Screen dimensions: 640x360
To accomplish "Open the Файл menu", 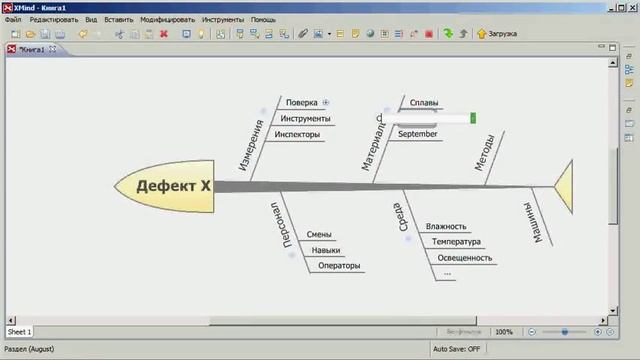I will pyautogui.click(x=13, y=19).
